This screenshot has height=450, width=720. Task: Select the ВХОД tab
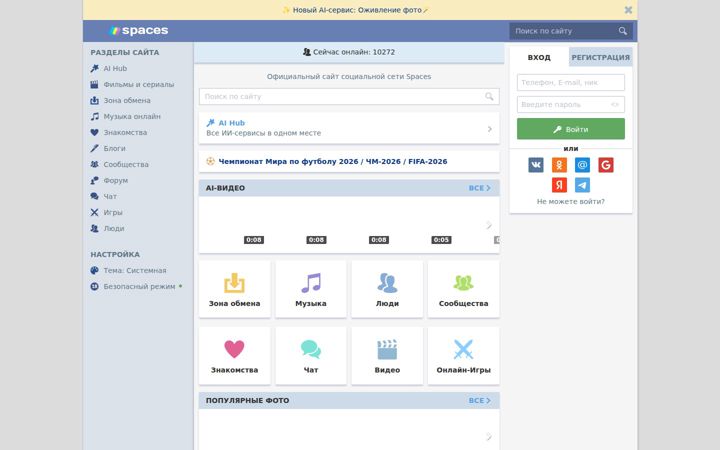[539, 57]
